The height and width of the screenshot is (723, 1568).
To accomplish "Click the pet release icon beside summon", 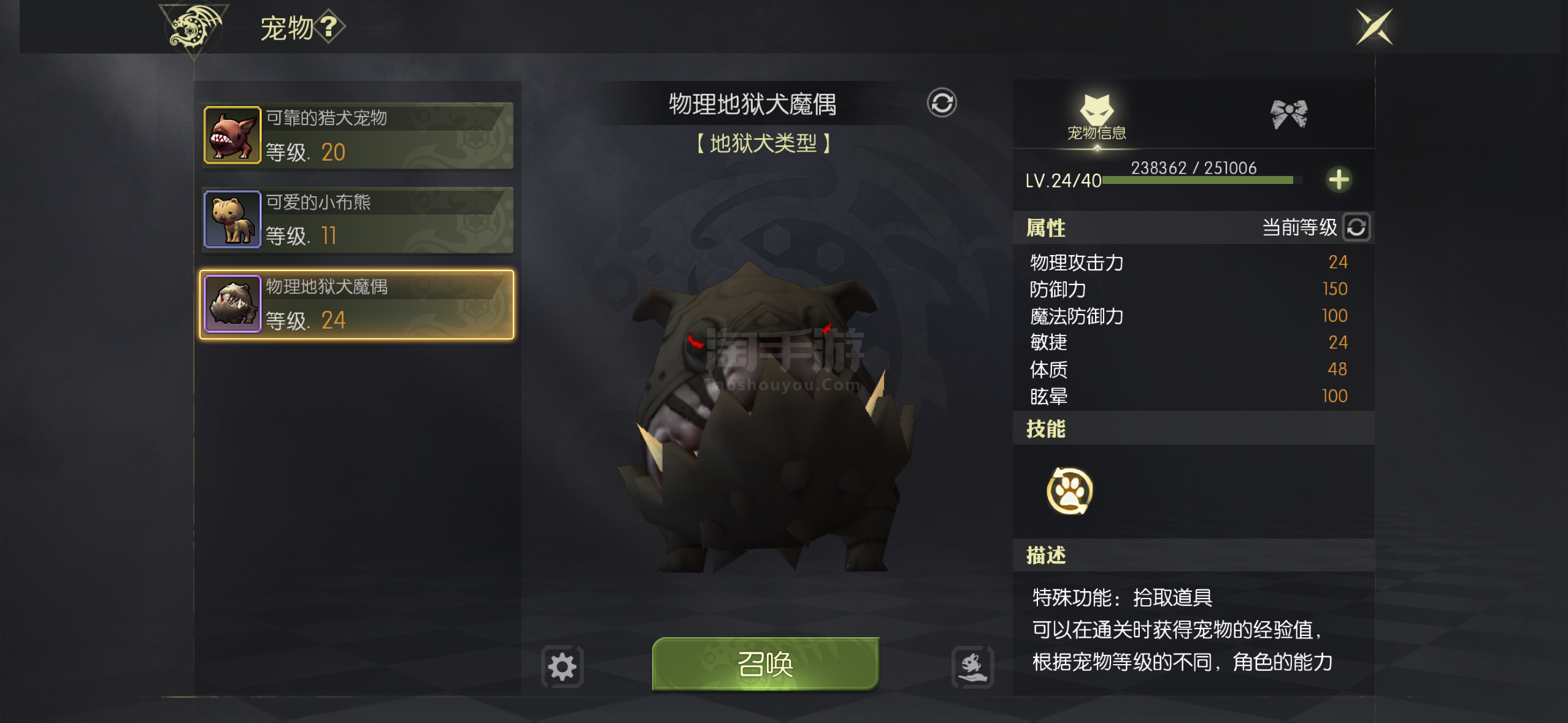I will [x=972, y=667].
